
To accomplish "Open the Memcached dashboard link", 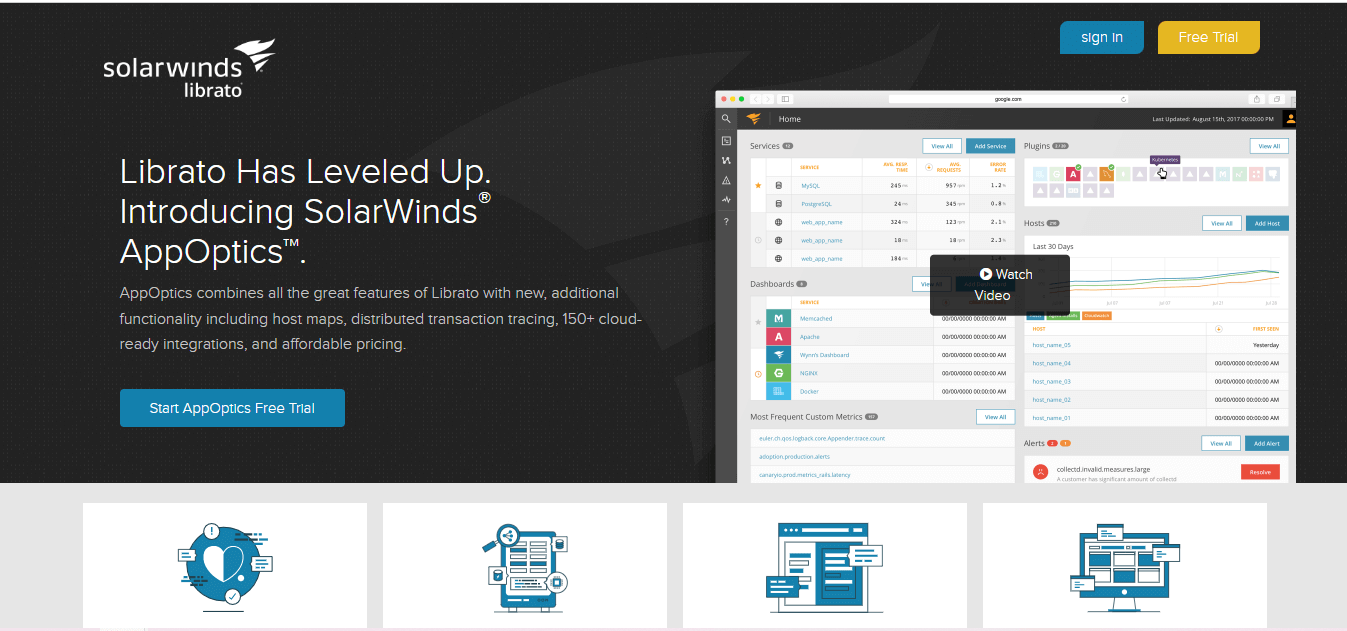I will tap(816, 318).
